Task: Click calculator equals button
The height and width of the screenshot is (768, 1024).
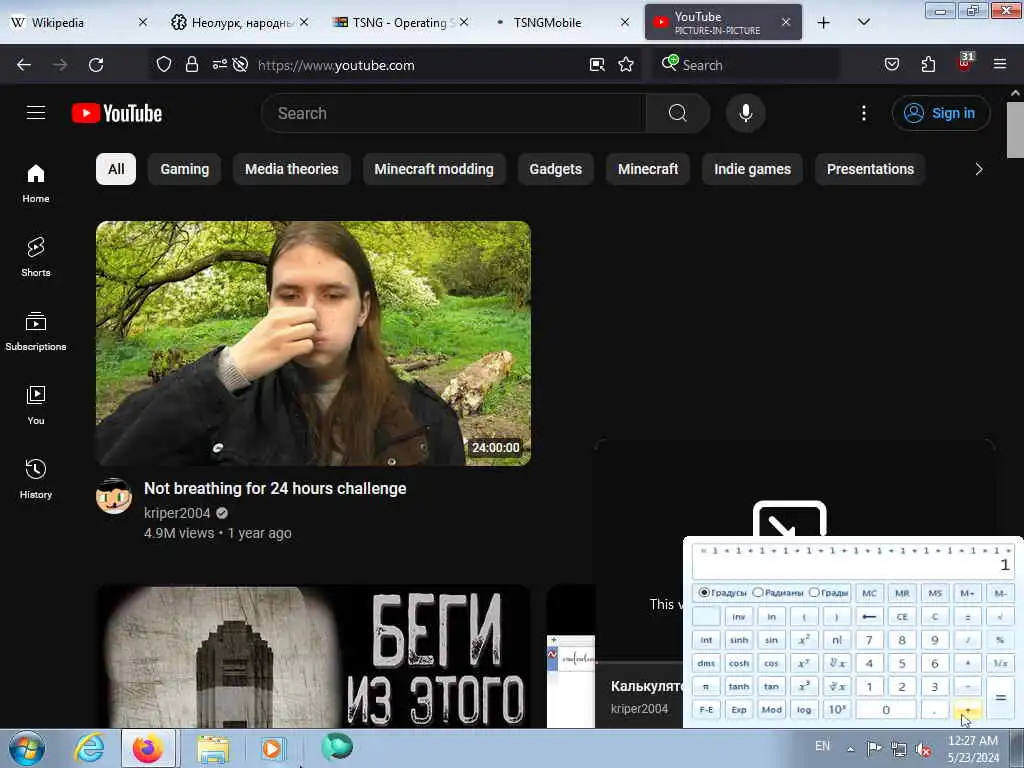Action: coord(1000,697)
